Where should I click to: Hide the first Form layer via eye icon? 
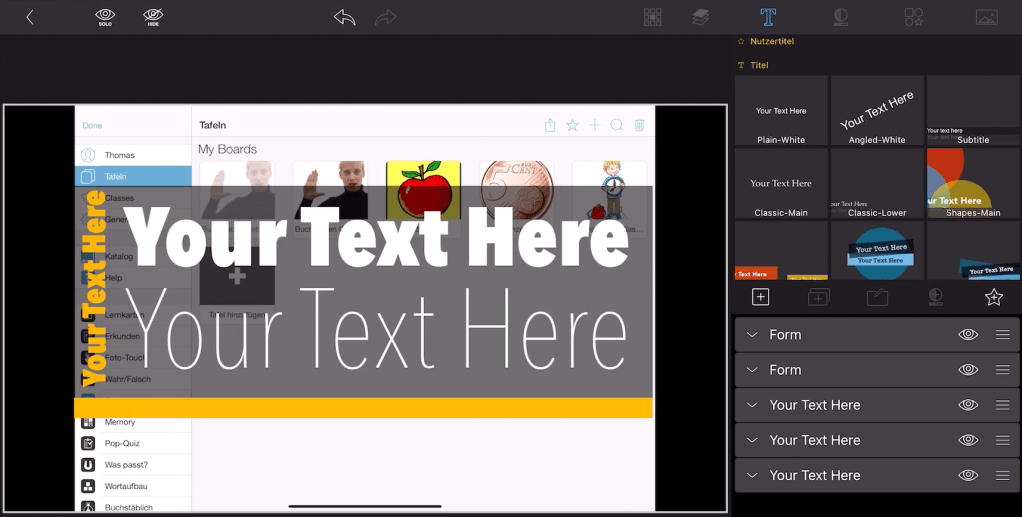(968, 335)
